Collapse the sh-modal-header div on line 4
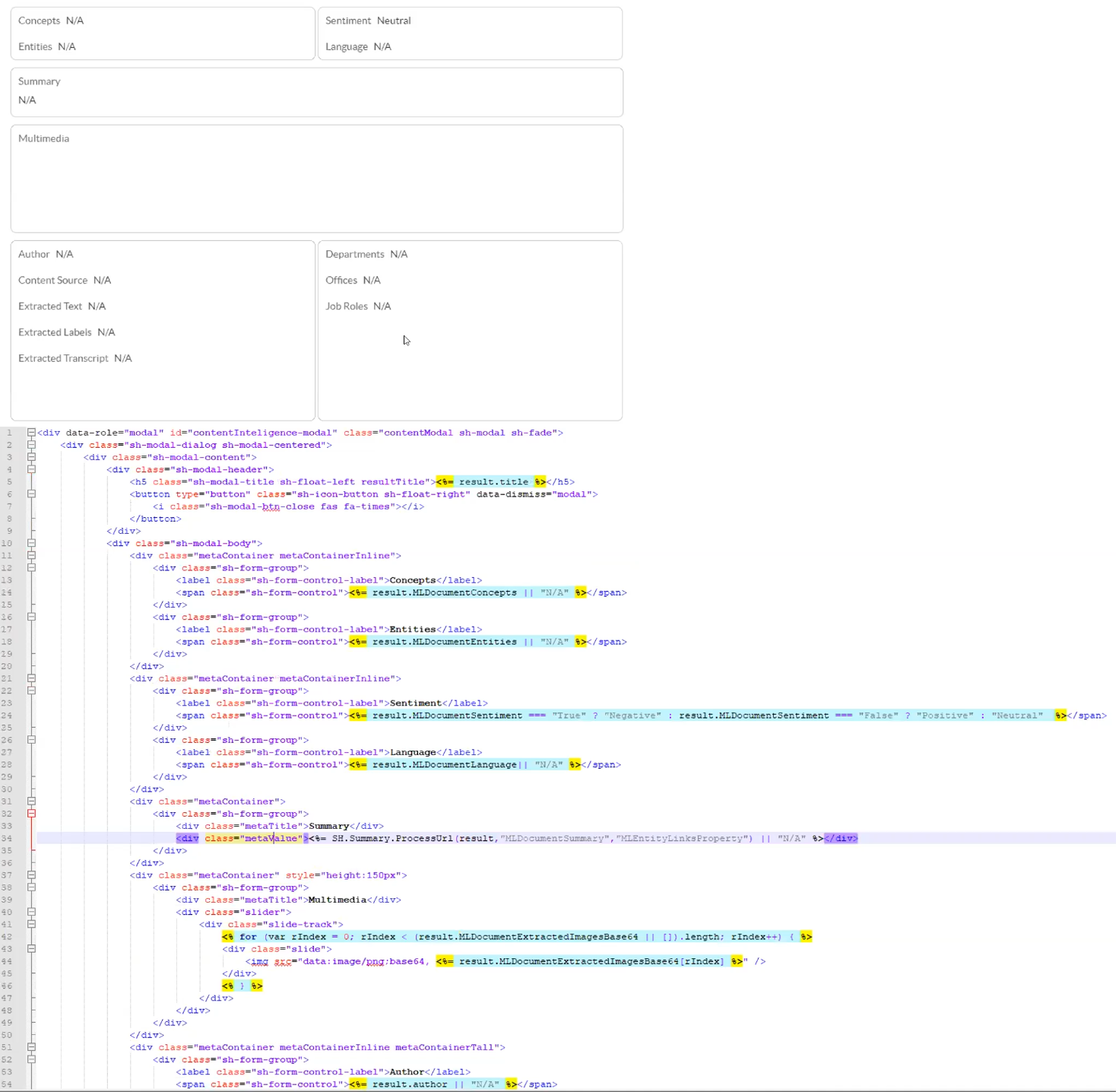Image resolution: width=1119 pixels, height=1092 pixels. [31, 469]
